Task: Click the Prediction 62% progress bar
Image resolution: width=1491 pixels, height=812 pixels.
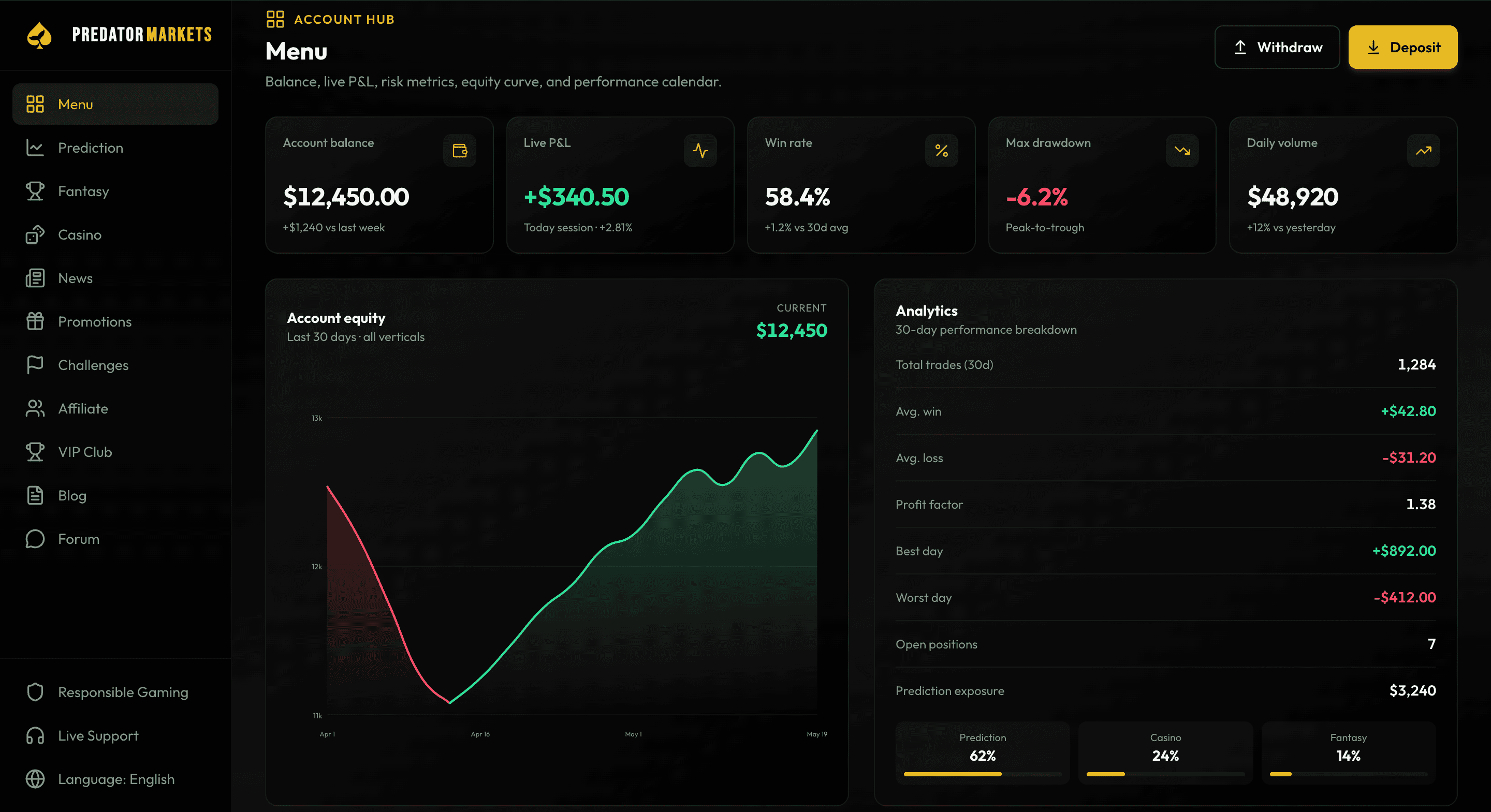Action: coord(982,774)
